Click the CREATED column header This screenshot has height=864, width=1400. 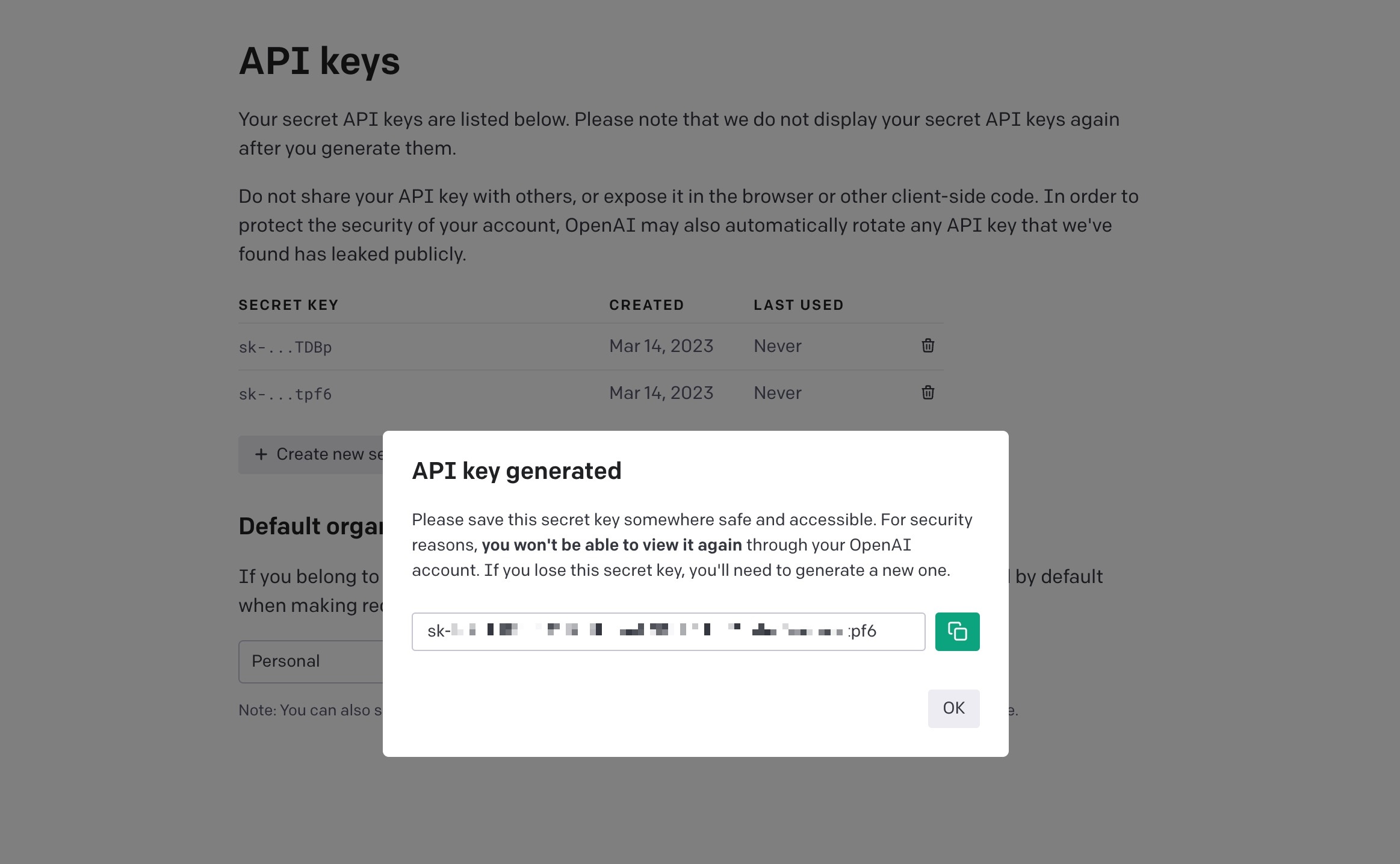[646, 305]
